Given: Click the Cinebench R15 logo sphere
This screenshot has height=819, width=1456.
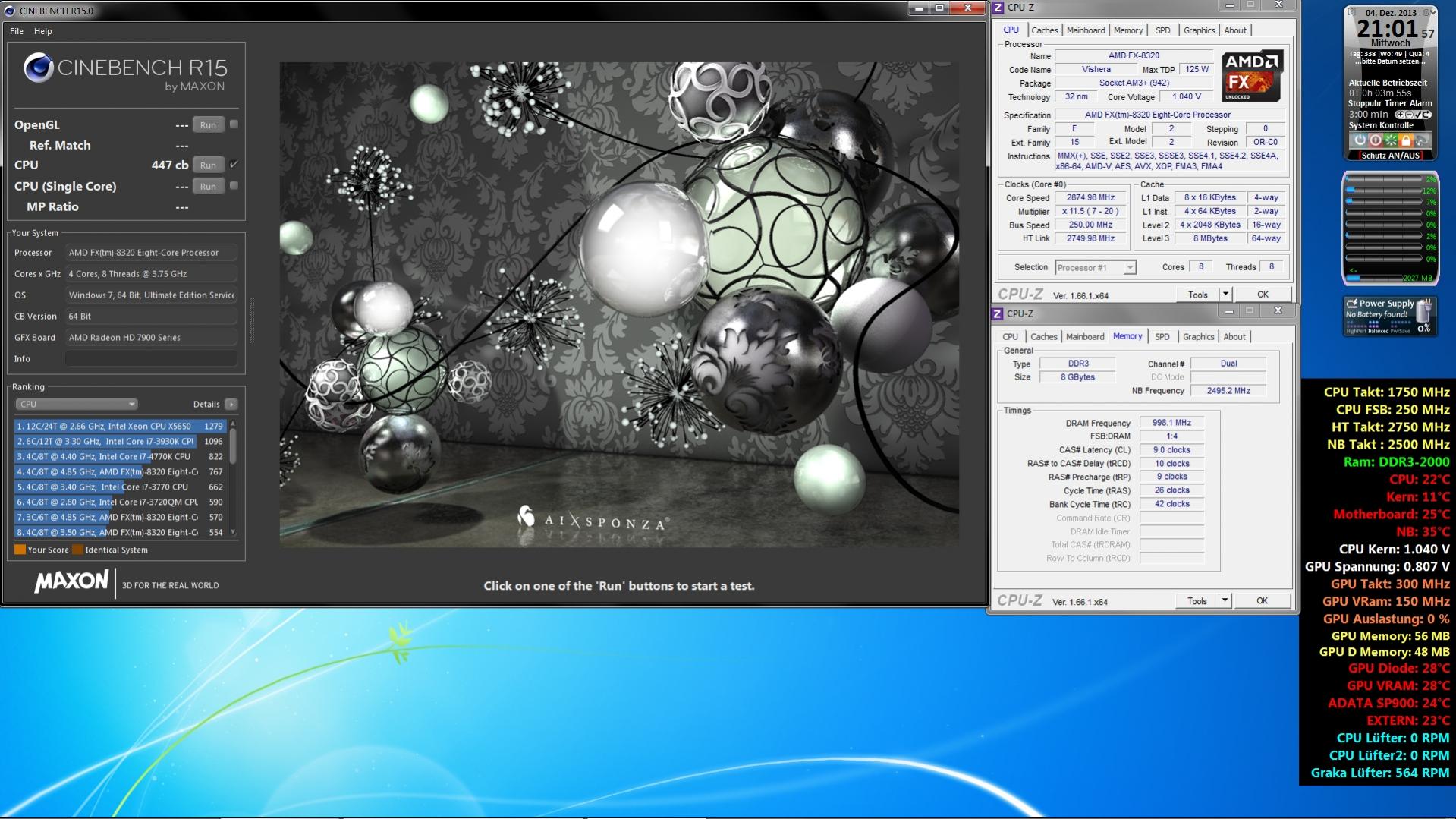Looking at the screenshot, I should click(x=38, y=68).
